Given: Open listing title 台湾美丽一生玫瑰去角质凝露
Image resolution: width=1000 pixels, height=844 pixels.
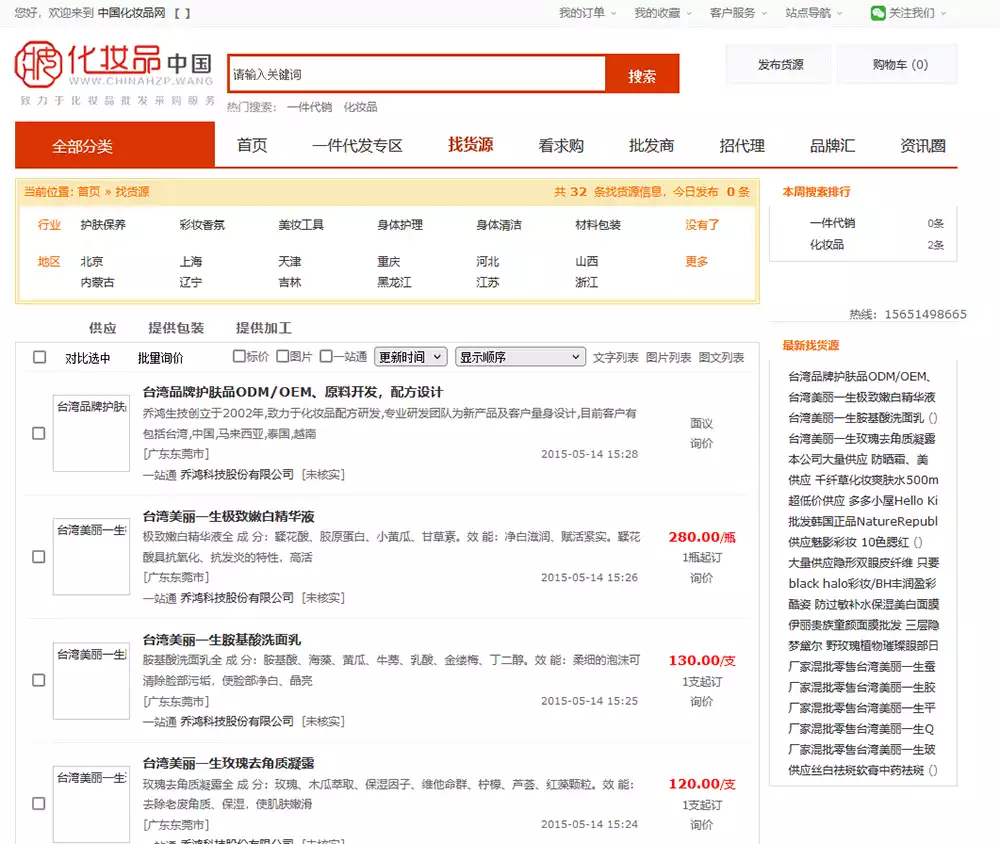Looking at the screenshot, I should click(x=228, y=763).
